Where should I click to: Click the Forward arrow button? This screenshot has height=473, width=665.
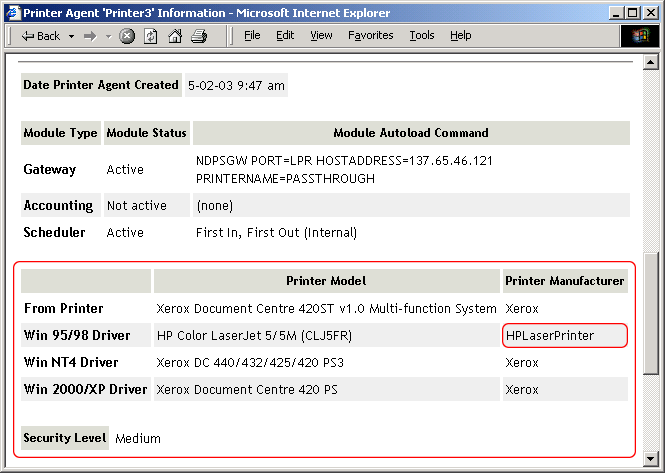point(90,36)
